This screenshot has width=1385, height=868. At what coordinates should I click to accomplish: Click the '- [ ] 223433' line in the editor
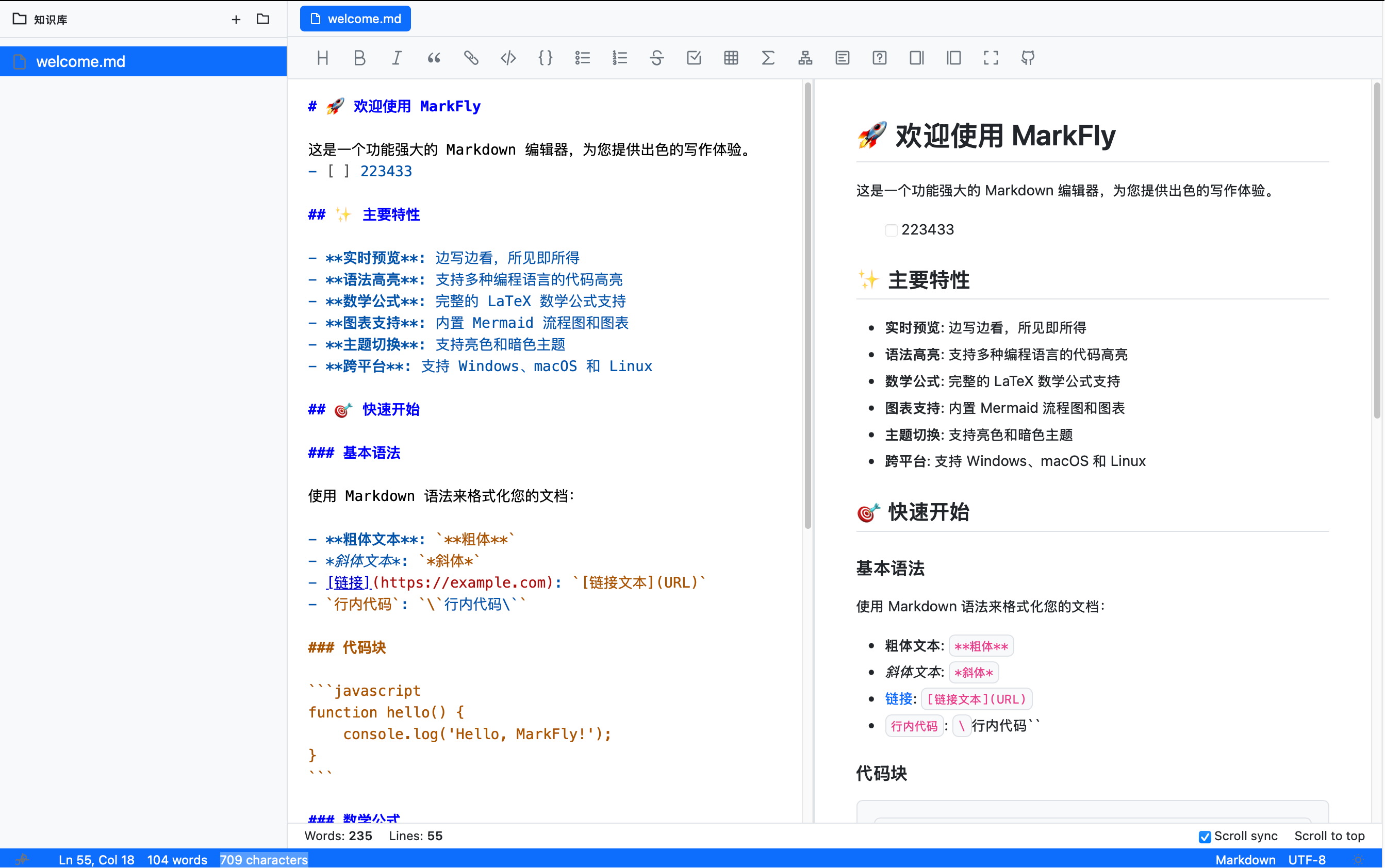[x=360, y=171]
